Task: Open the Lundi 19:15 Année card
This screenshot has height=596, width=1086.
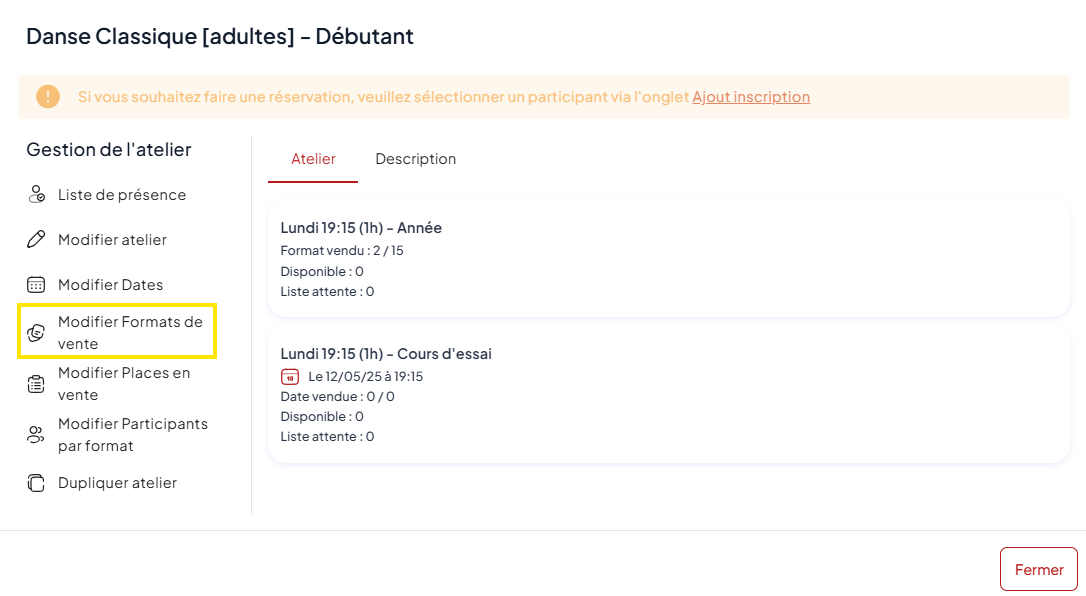Action: pos(668,258)
